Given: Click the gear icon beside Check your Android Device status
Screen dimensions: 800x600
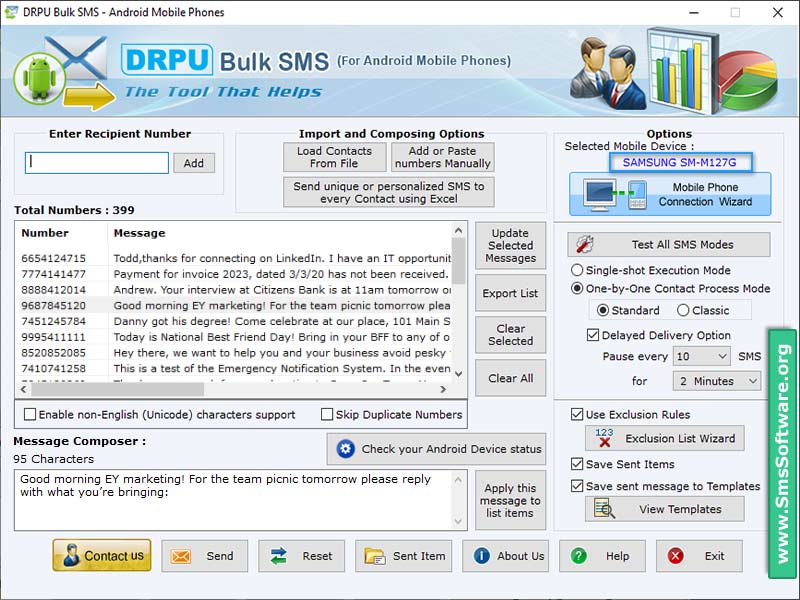Looking at the screenshot, I should [x=347, y=449].
